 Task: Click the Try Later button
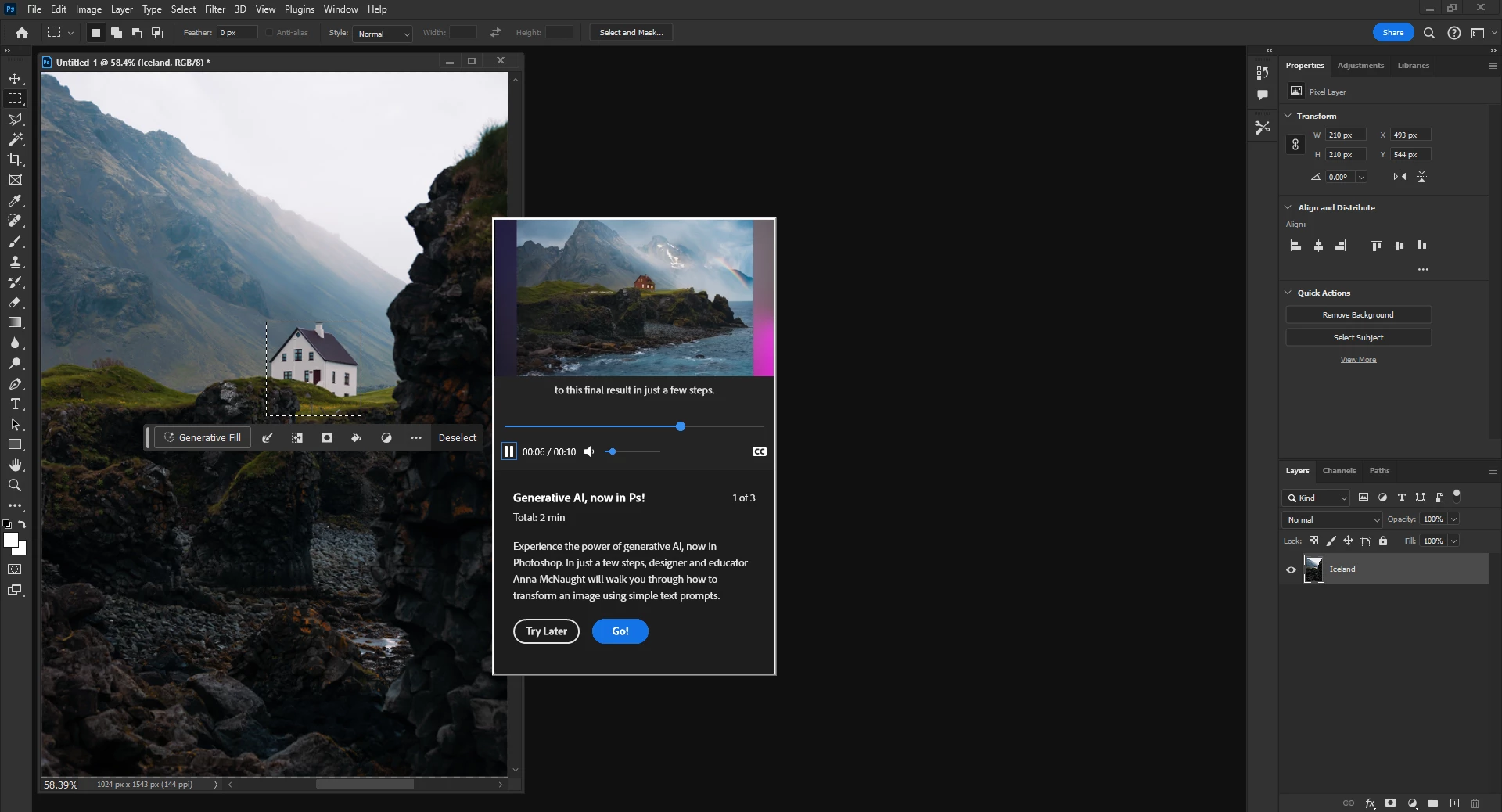[546, 631]
